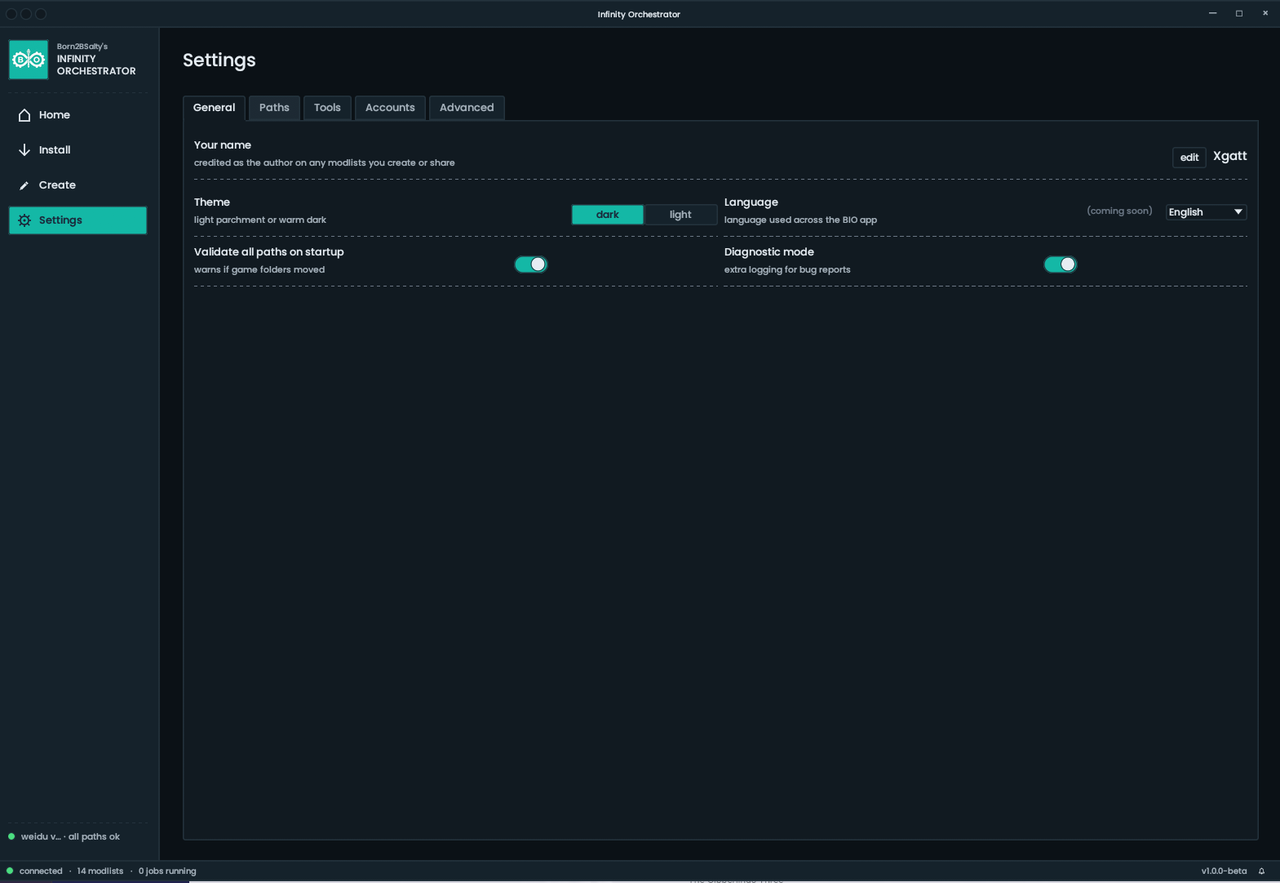The height and width of the screenshot is (883, 1280).
Task: Maximize the Infinity Orchestrator window
Action: [x=1239, y=13]
